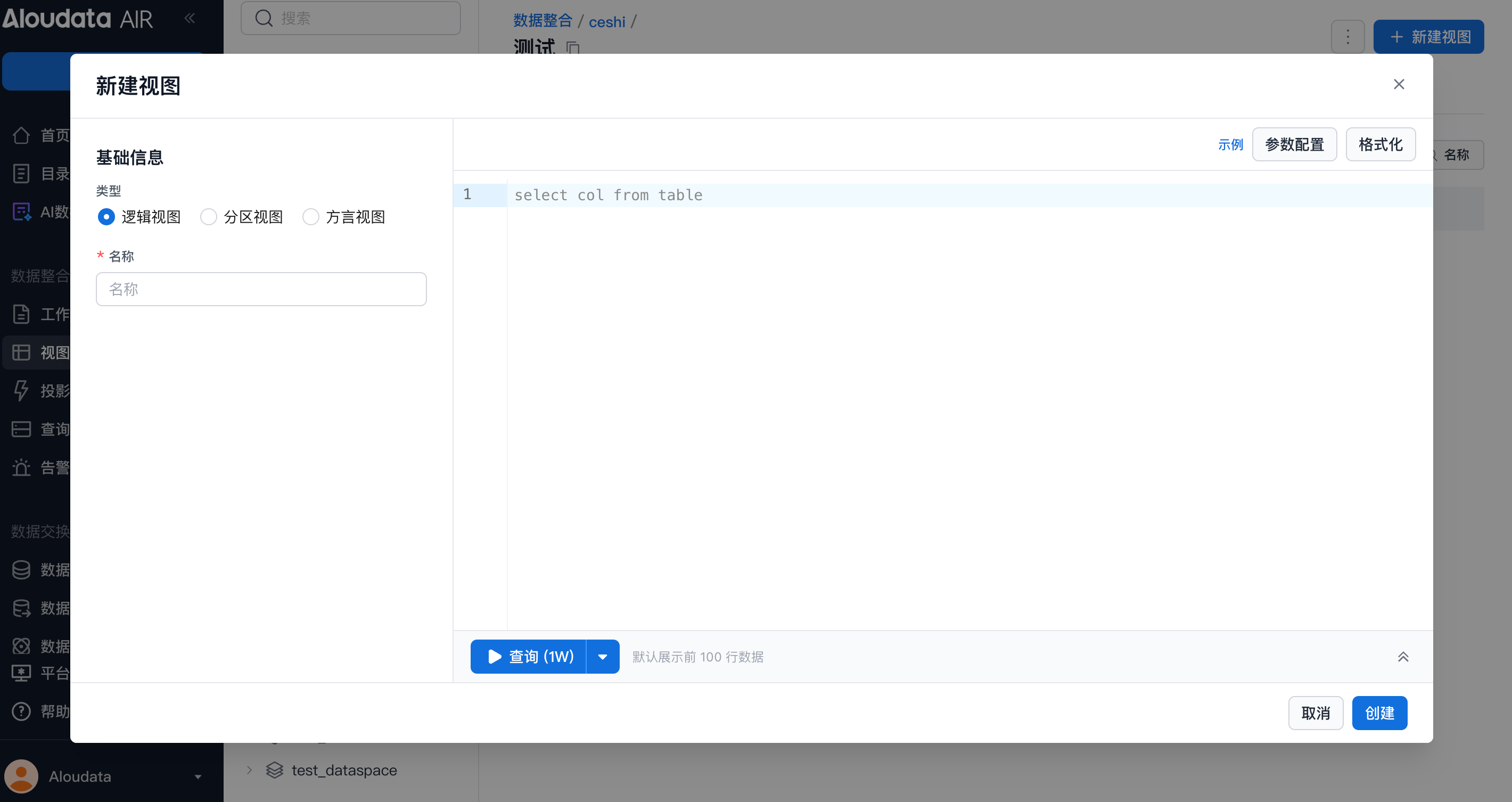Screen dimensions: 1512x802
Task: Collapse results panel with double-up chevron
Action: (x=1403, y=657)
